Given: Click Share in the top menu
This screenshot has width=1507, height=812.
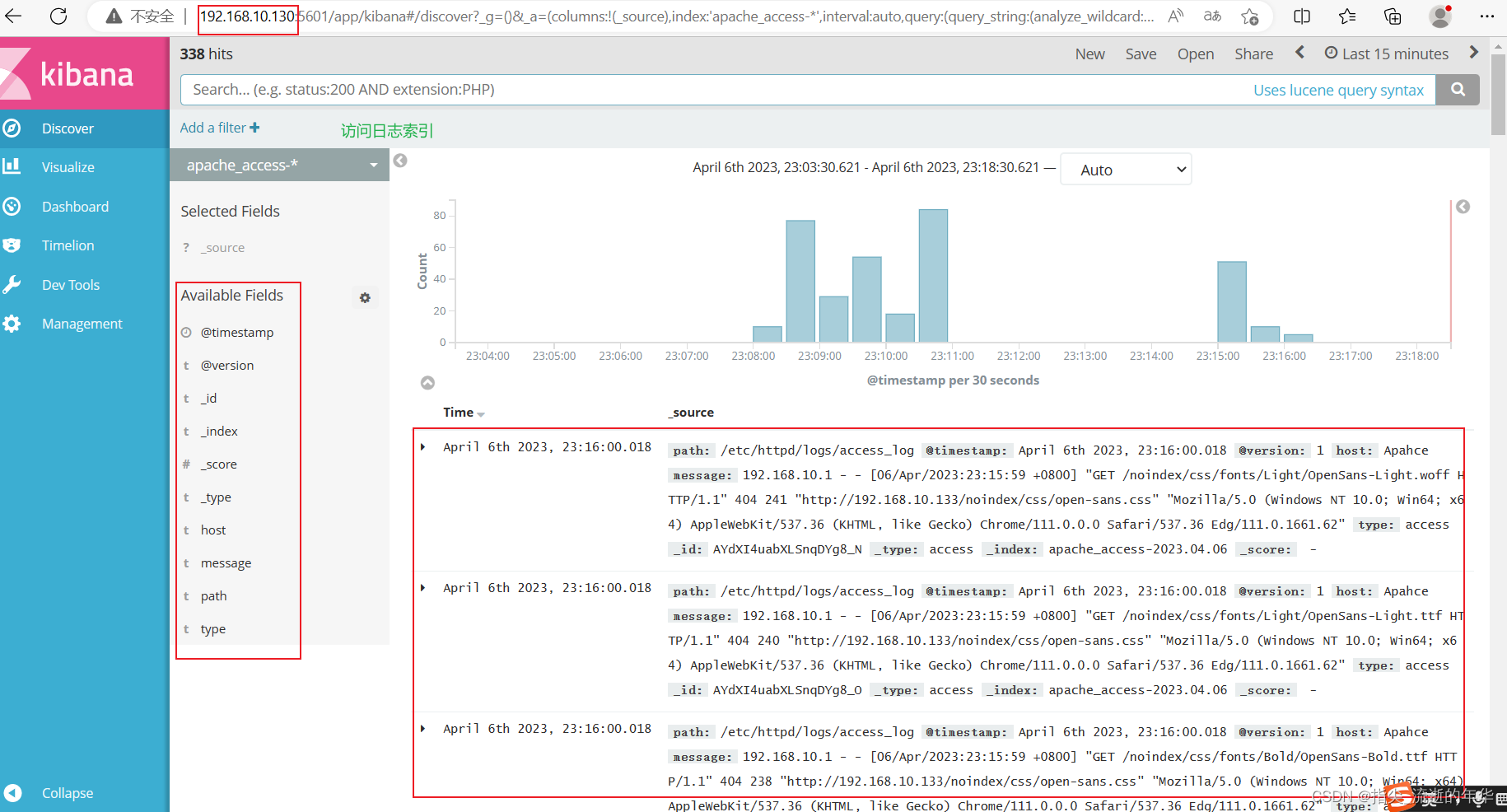Looking at the screenshot, I should (1253, 54).
